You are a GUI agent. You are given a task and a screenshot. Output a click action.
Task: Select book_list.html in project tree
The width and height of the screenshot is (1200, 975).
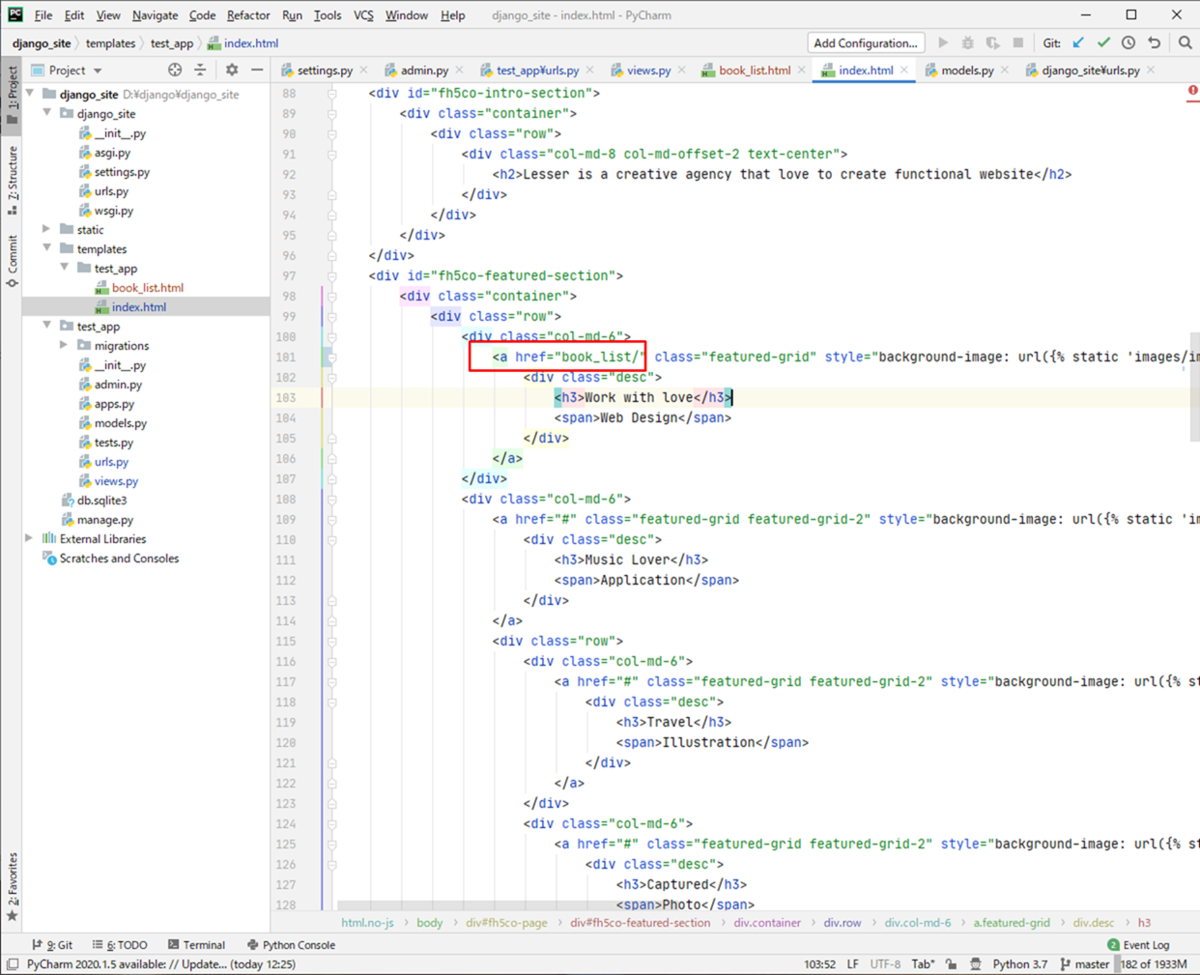tap(148, 288)
